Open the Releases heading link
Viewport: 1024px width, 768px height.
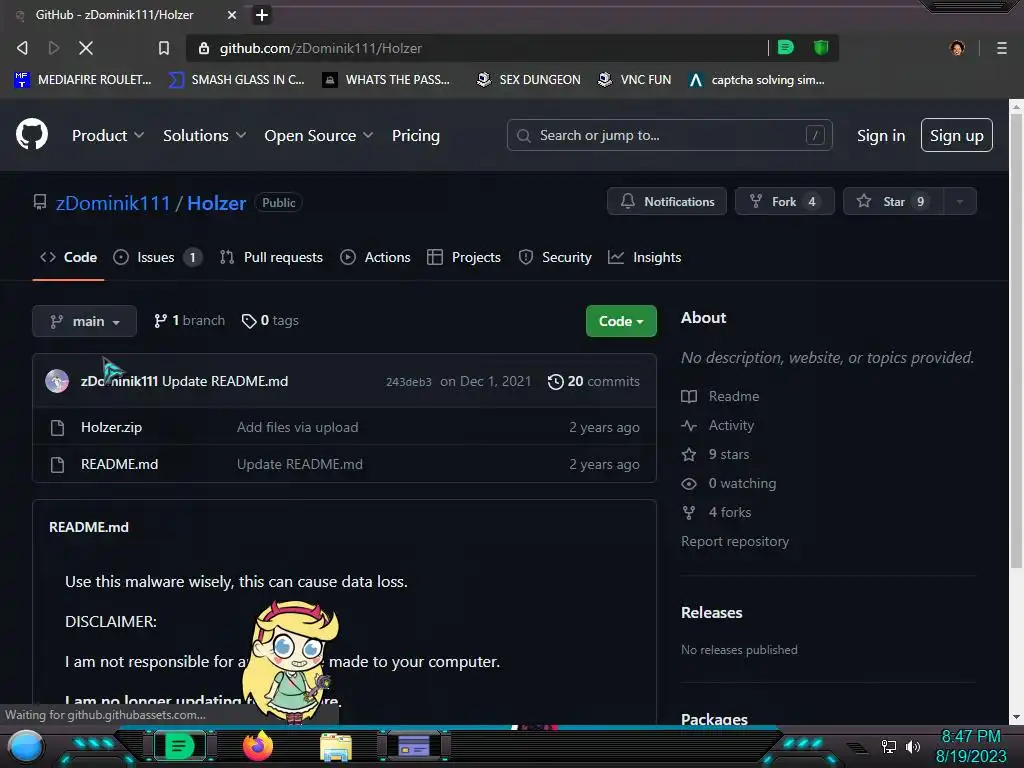(x=711, y=613)
